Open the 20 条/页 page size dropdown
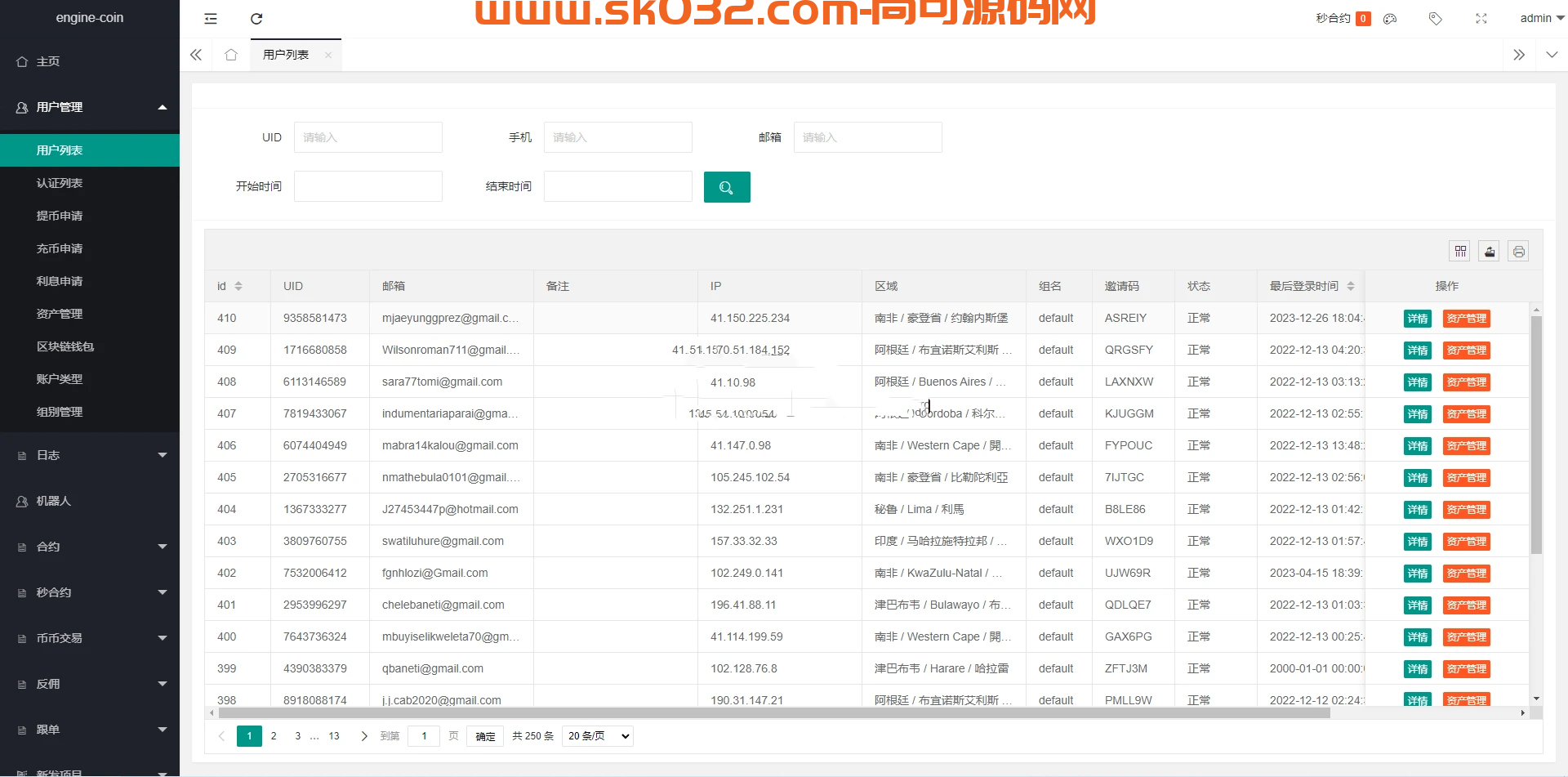 [x=598, y=736]
